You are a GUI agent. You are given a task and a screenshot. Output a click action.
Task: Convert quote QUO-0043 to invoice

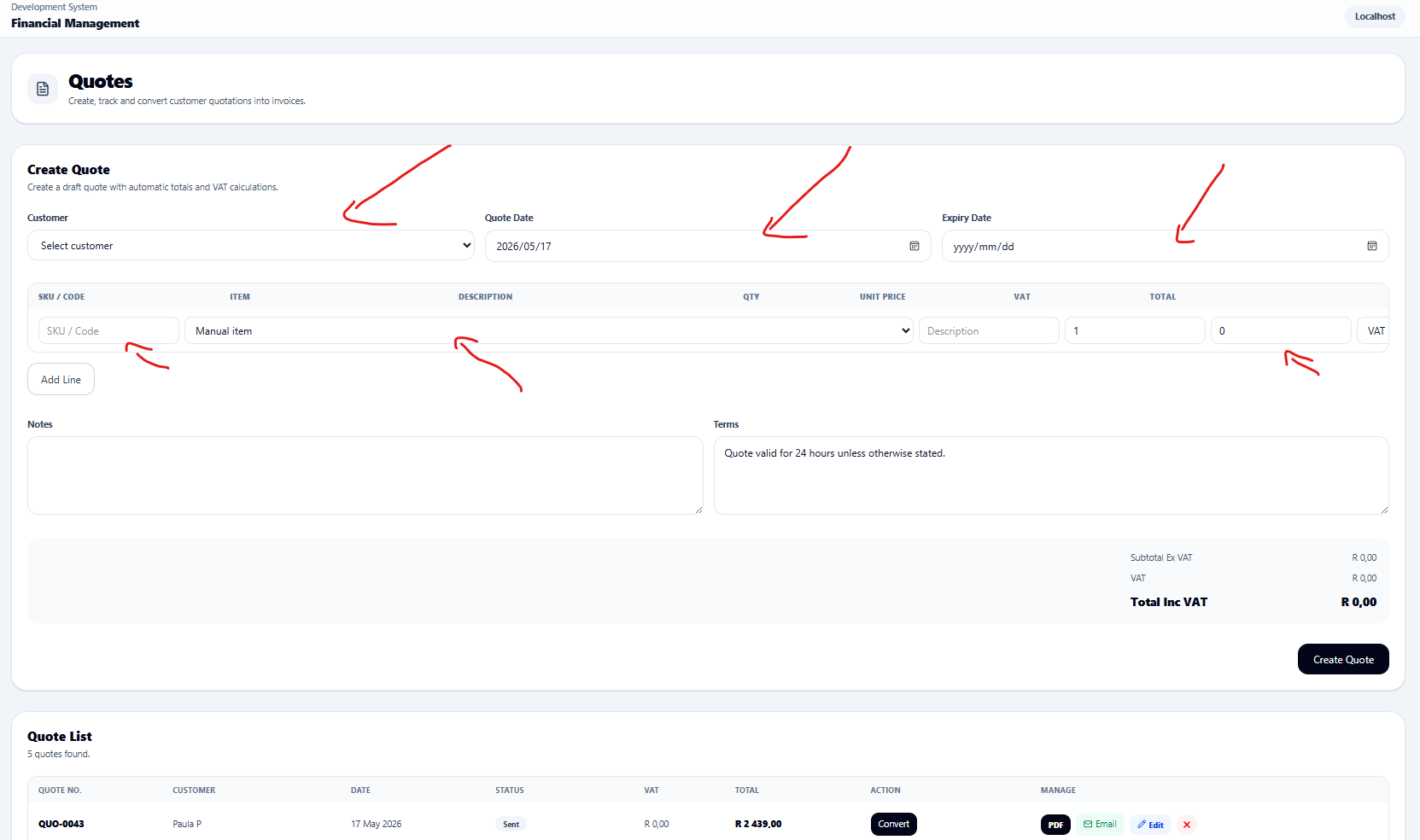[x=893, y=824]
